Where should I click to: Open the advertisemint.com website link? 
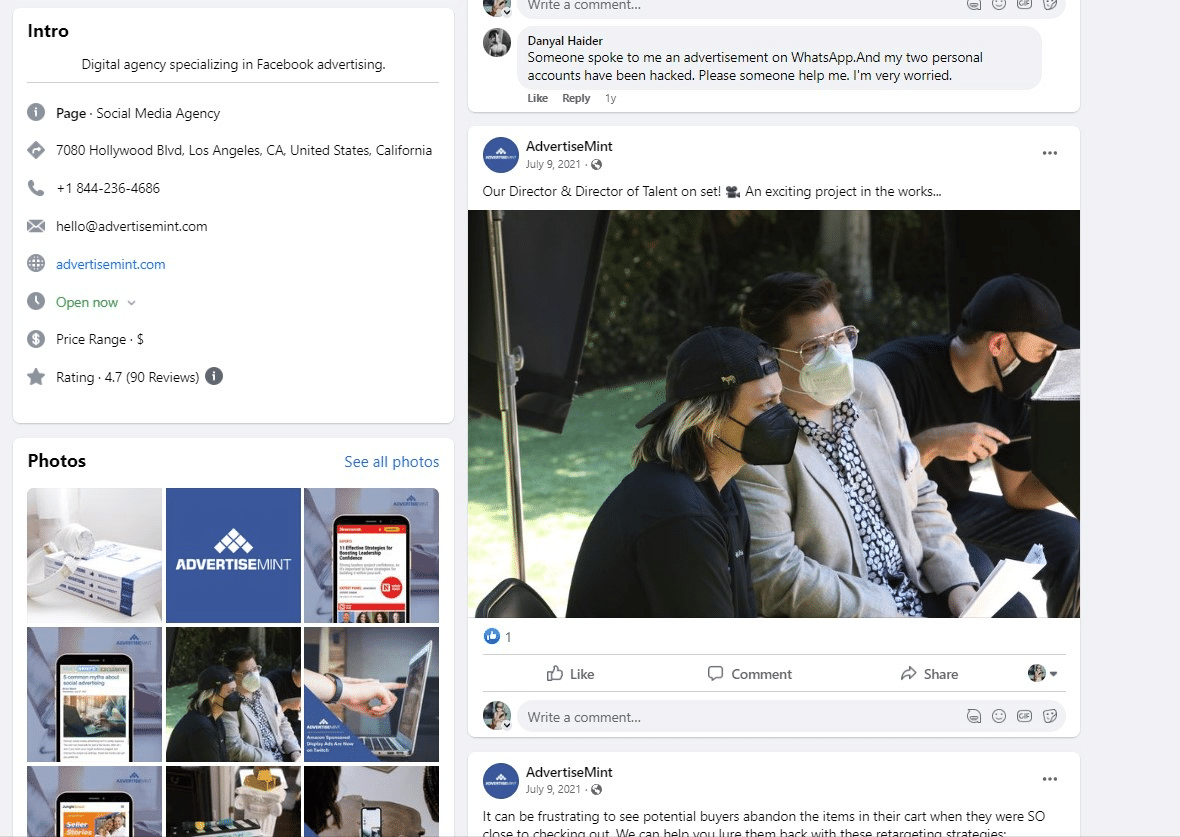[x=111, y=264]
